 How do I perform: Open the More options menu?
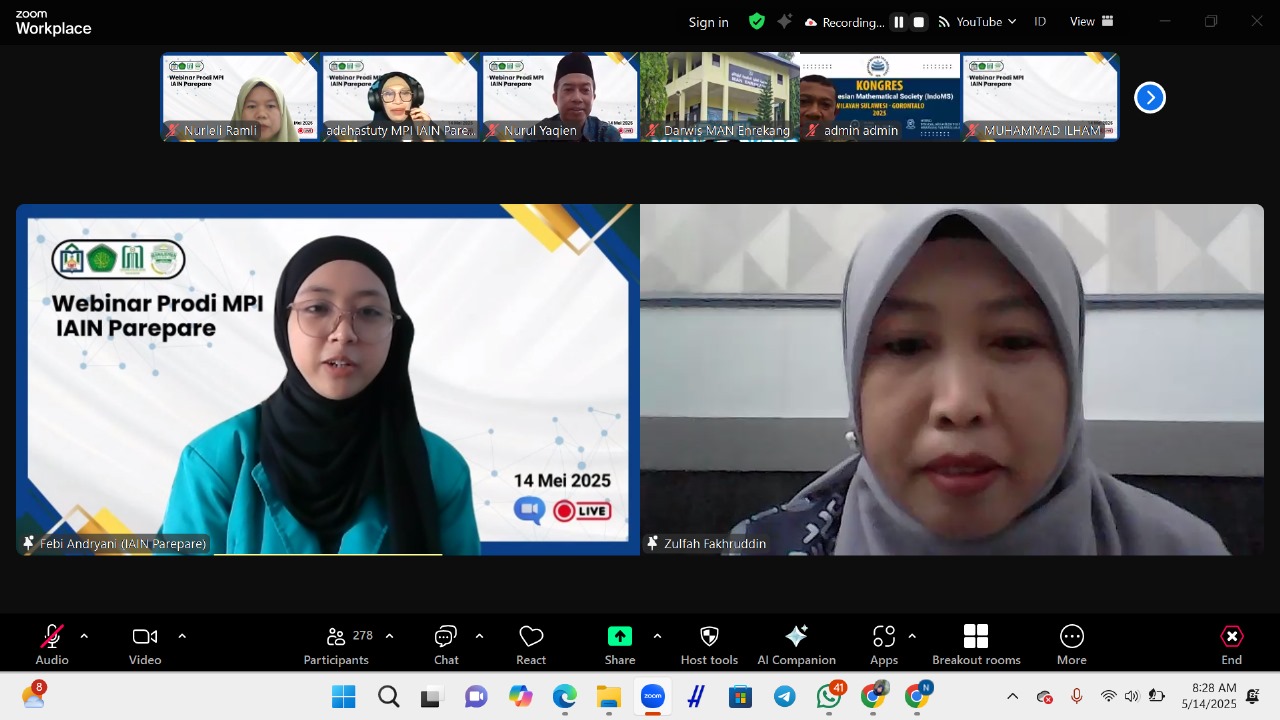1071,644
